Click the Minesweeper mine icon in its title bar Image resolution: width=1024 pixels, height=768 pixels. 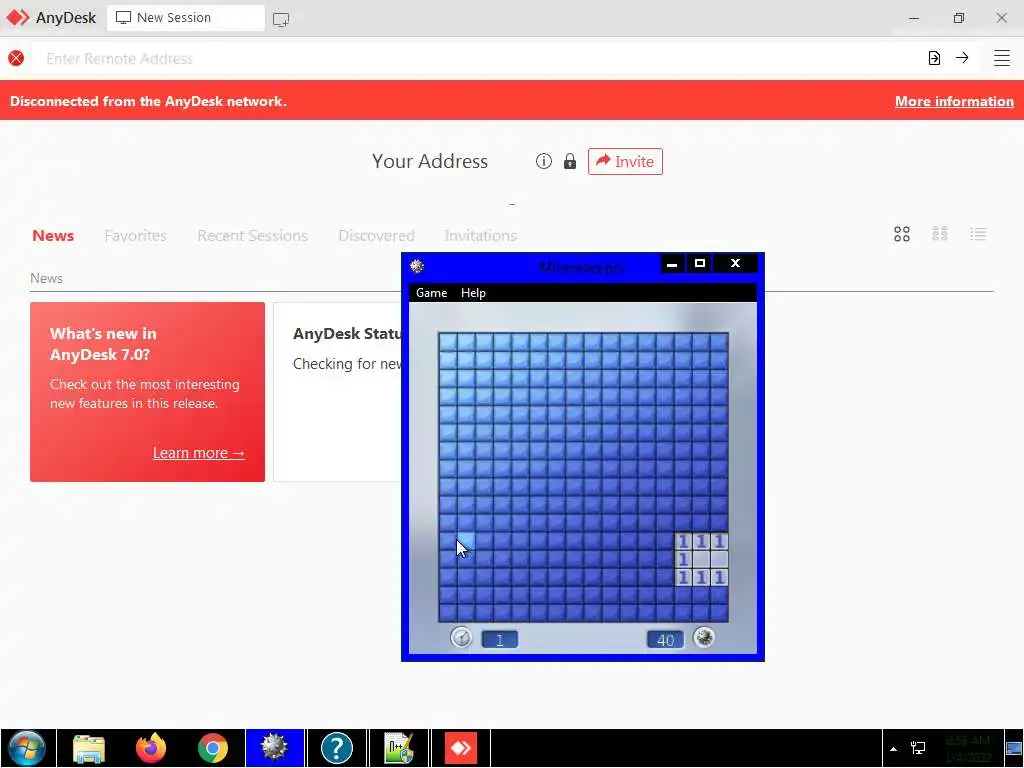click(x=417, y=266)
